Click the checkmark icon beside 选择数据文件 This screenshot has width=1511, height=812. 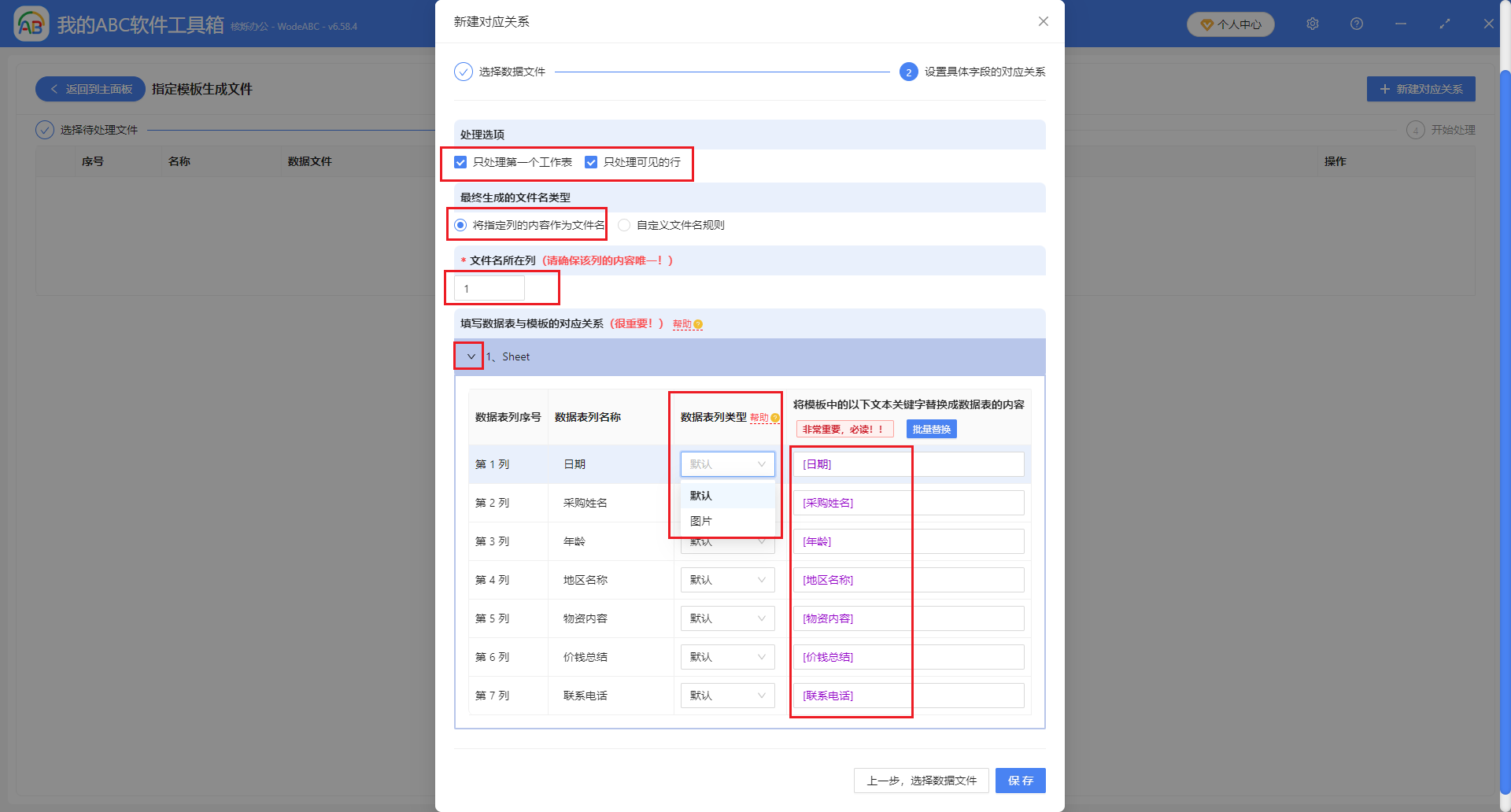462,71
